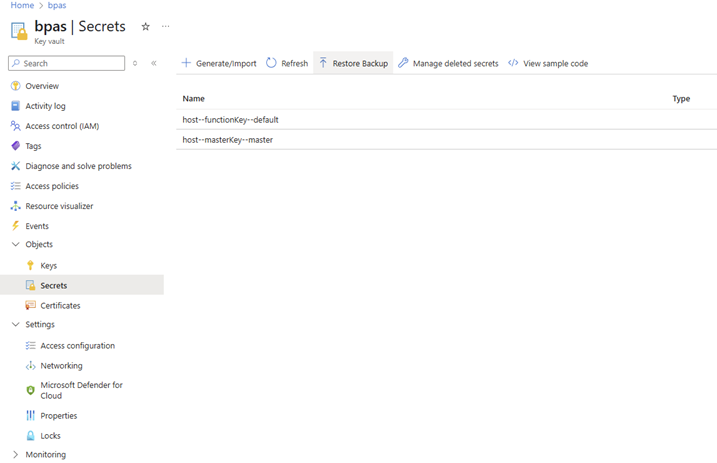Collapse the Objects section chevron
Screen dimensions: 717x463
(x=16, y=245)
